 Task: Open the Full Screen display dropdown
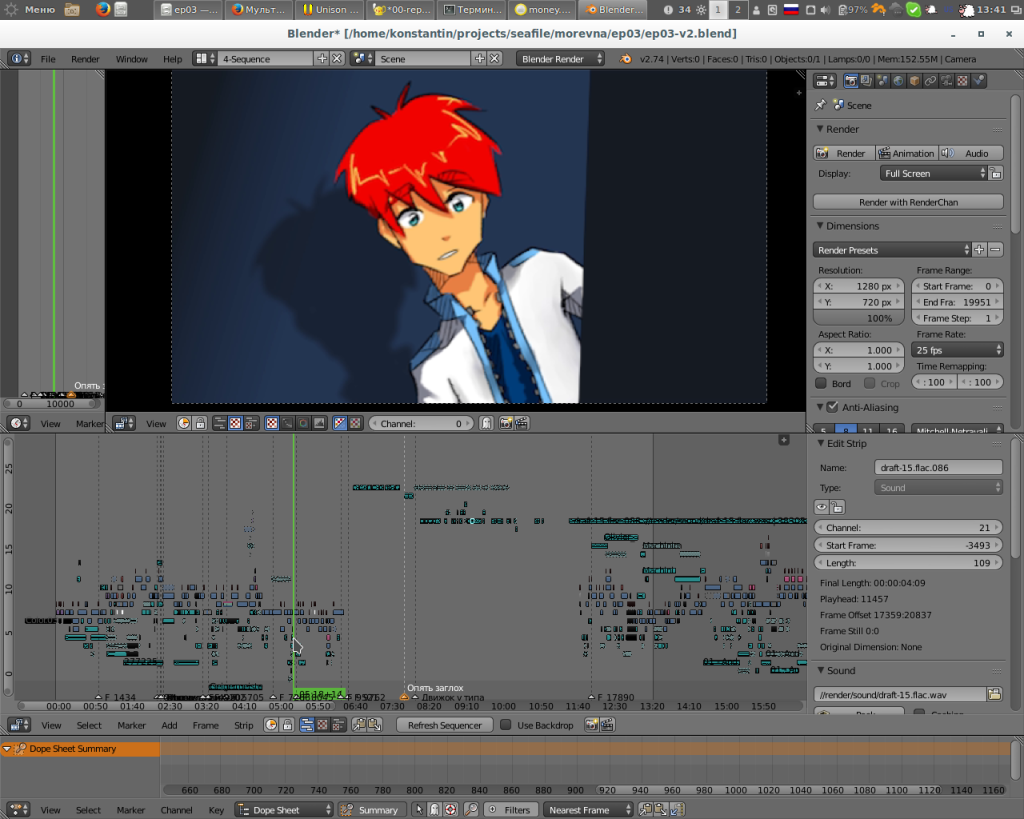click(x=934, y=174)
